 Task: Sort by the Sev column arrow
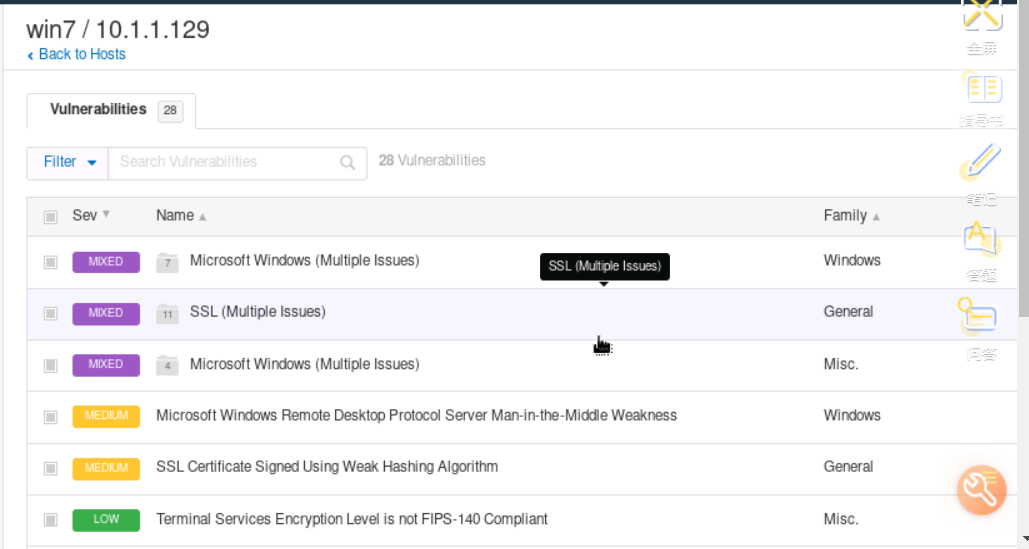106,215
